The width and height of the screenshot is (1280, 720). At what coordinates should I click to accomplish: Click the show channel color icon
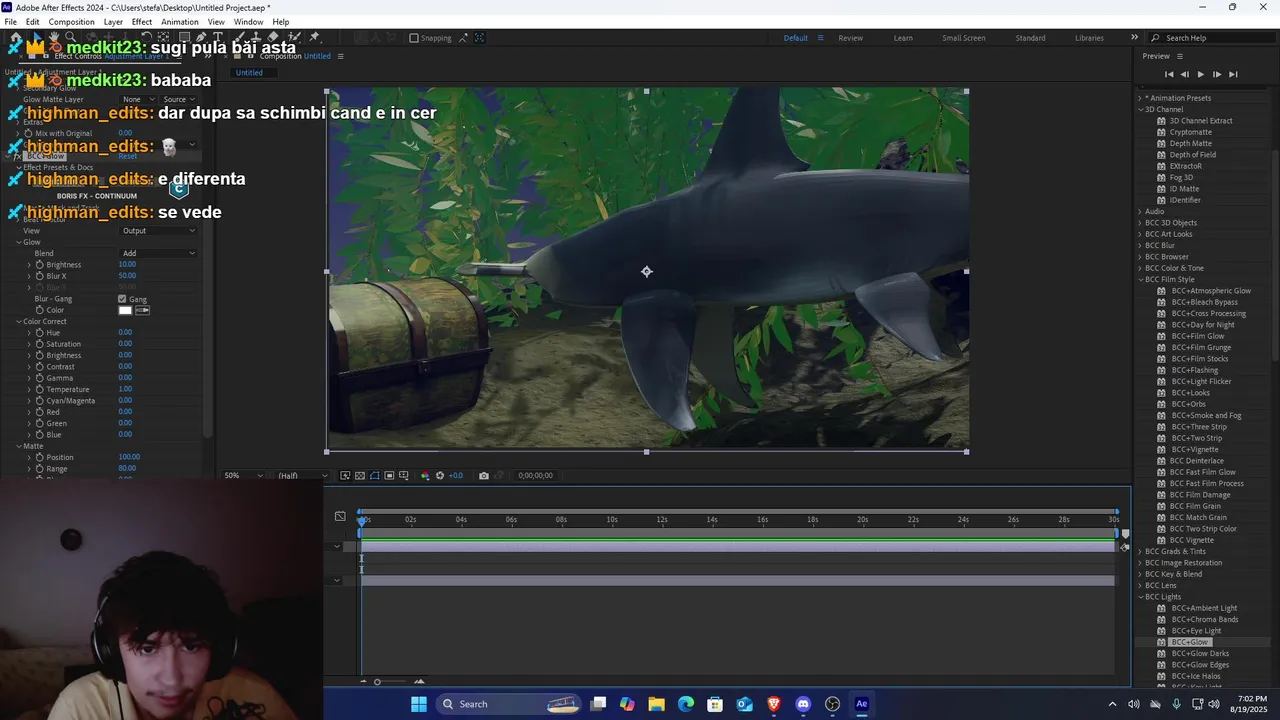(424, 475)
